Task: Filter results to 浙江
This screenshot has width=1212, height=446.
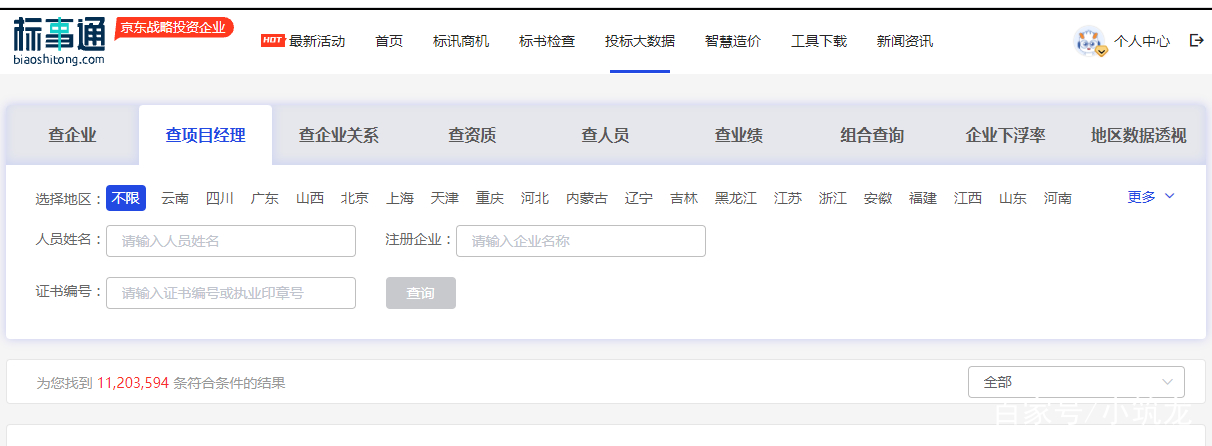Action: (833, 198)
